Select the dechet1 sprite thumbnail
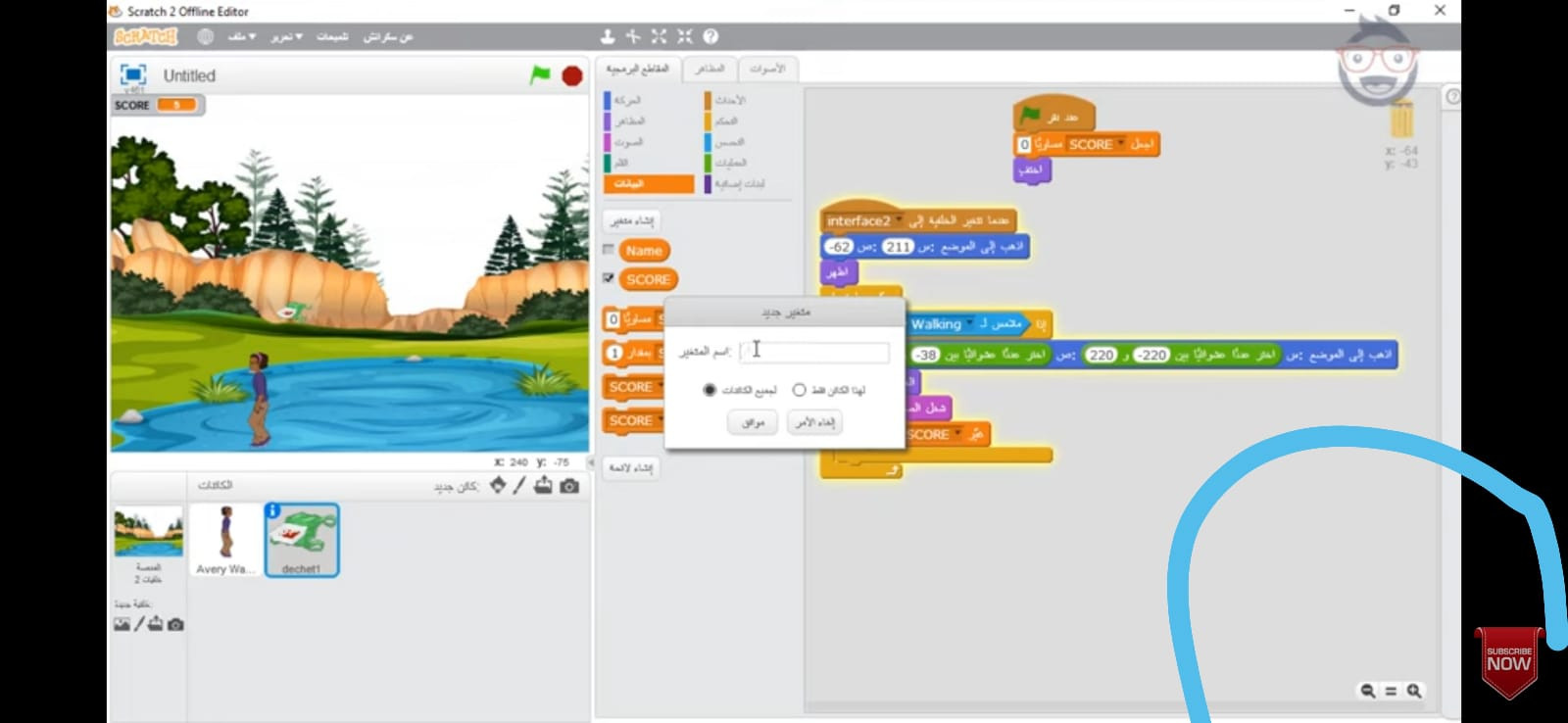This screenshot has height=723, width=1568. (x=302, y=540)
